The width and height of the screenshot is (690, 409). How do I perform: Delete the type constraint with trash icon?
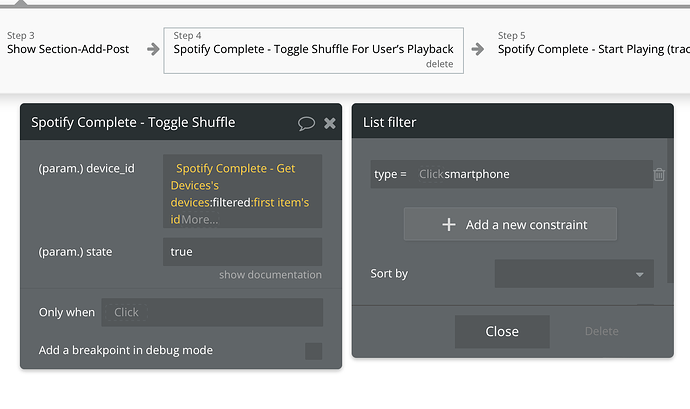coord(659,175)
